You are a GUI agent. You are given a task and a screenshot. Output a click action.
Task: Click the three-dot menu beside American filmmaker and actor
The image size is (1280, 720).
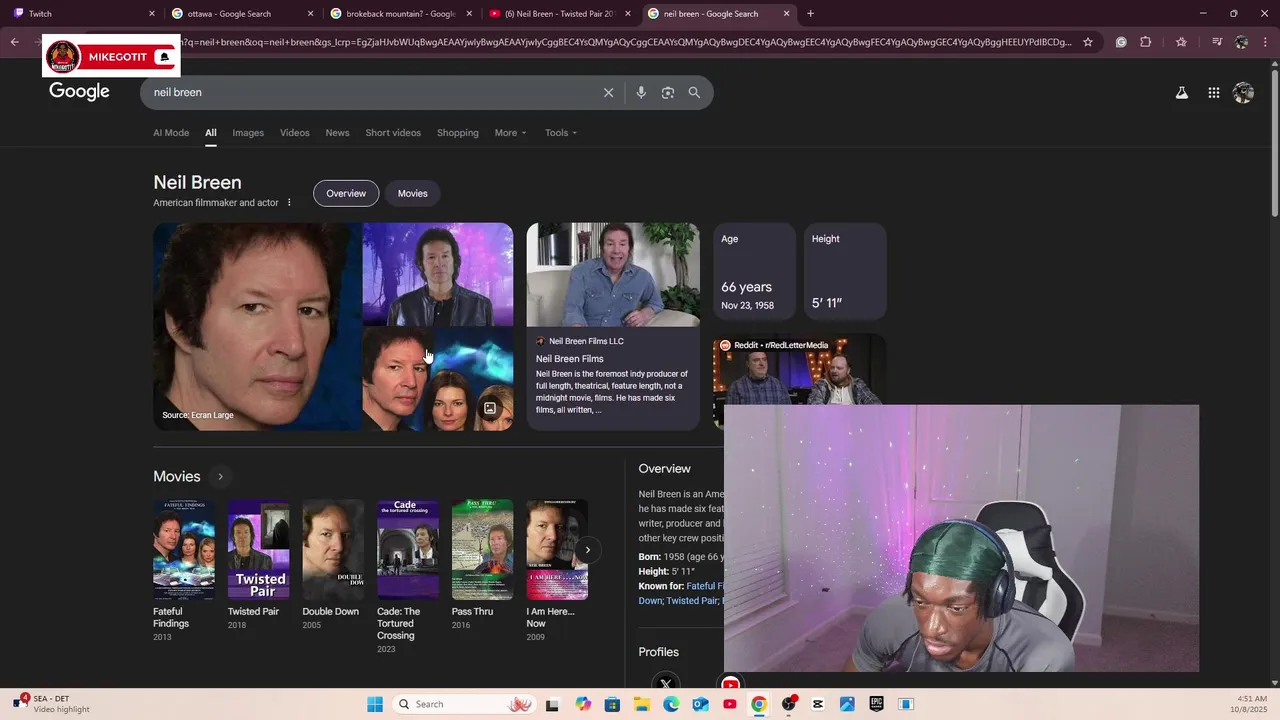(289, 203)
